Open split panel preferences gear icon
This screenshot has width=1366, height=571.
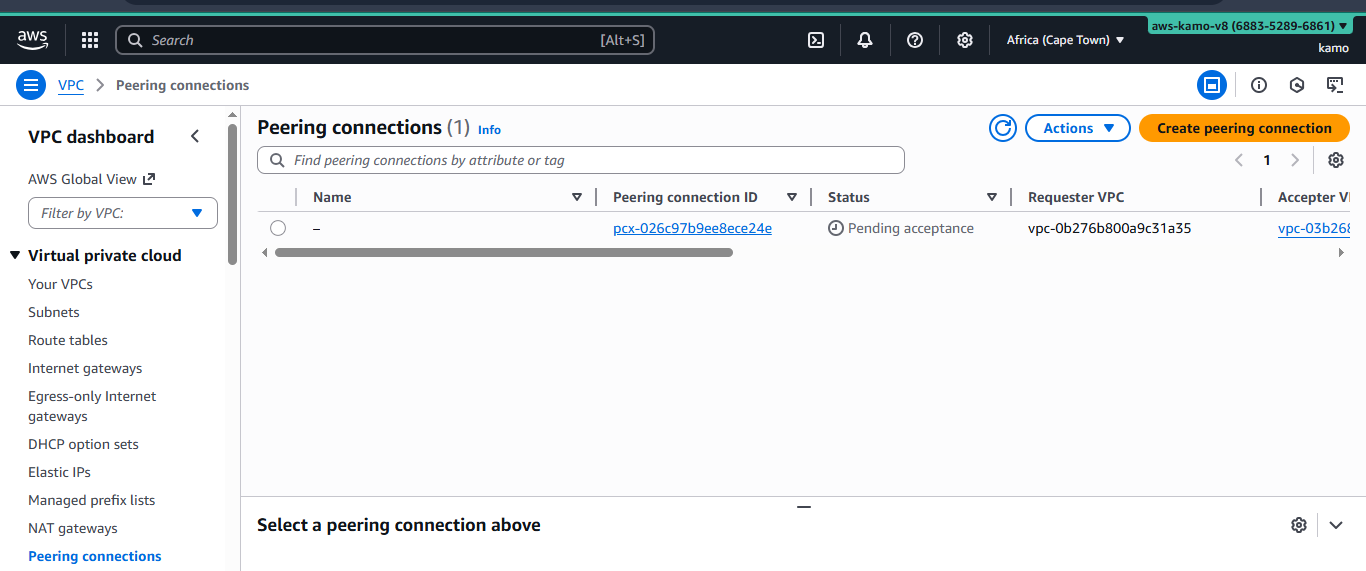(x=1299, y=525)
